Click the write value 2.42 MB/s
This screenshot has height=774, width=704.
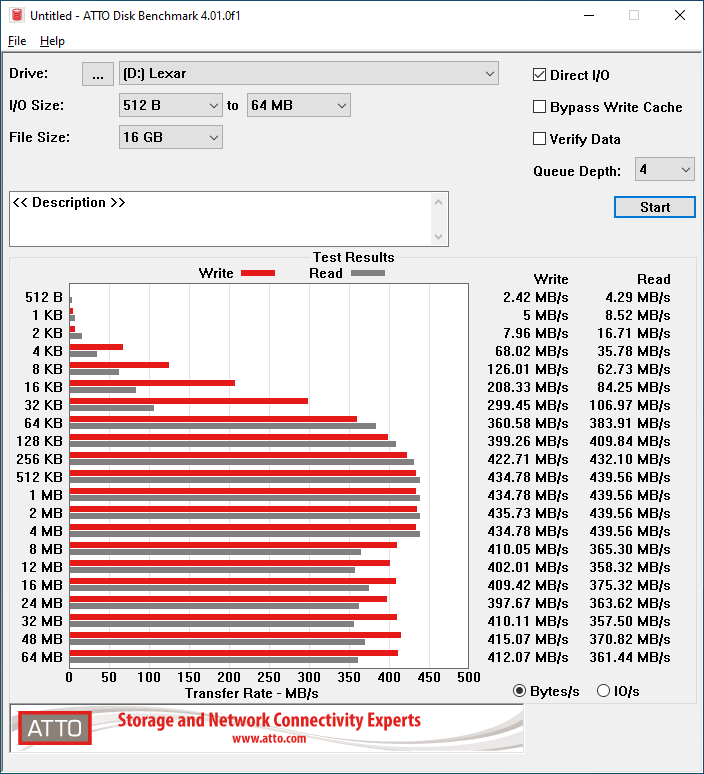[x=536, y=298]
